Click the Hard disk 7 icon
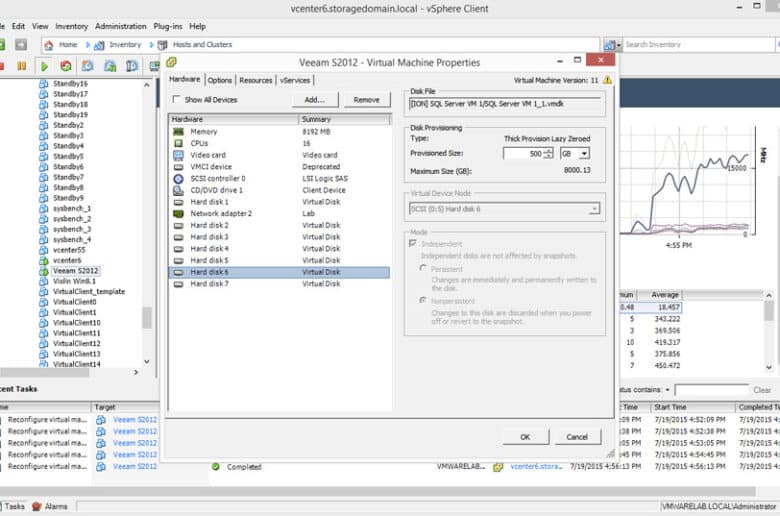The image size is (780, 516). pos(178,284)
